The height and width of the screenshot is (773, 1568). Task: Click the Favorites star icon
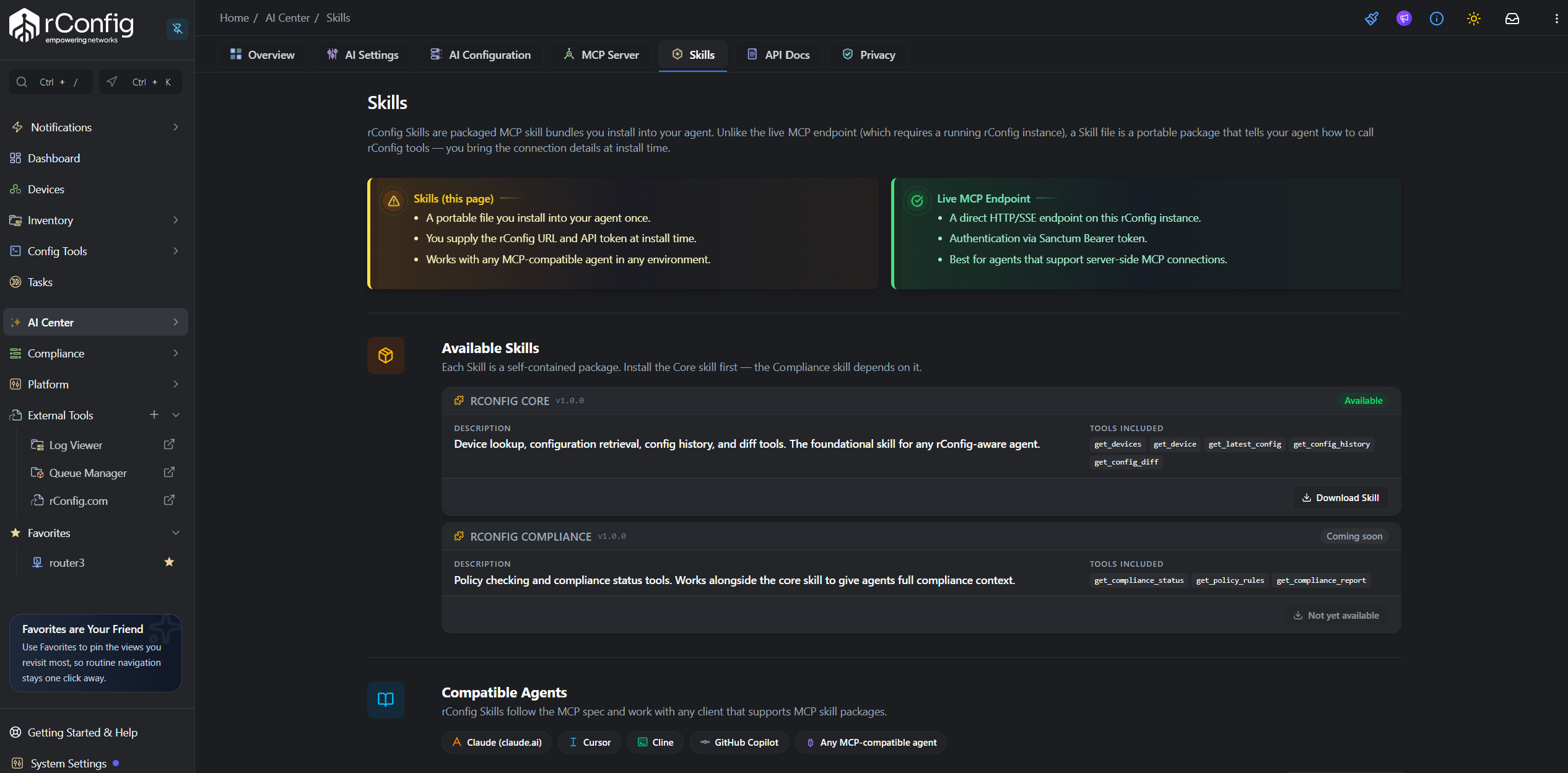(x=15, y=533)
